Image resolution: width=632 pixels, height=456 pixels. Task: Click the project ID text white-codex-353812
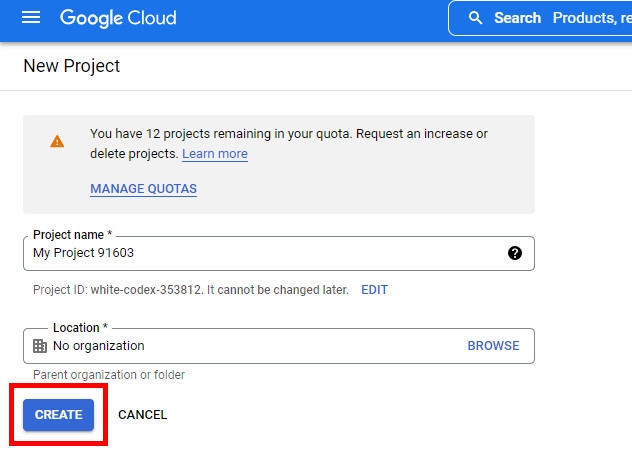(146, 289)
